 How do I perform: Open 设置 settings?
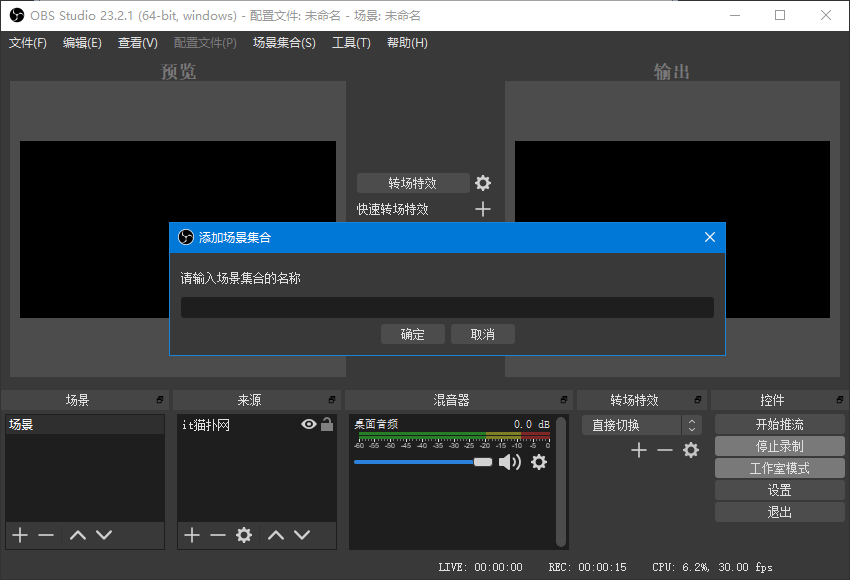(780, 491)
